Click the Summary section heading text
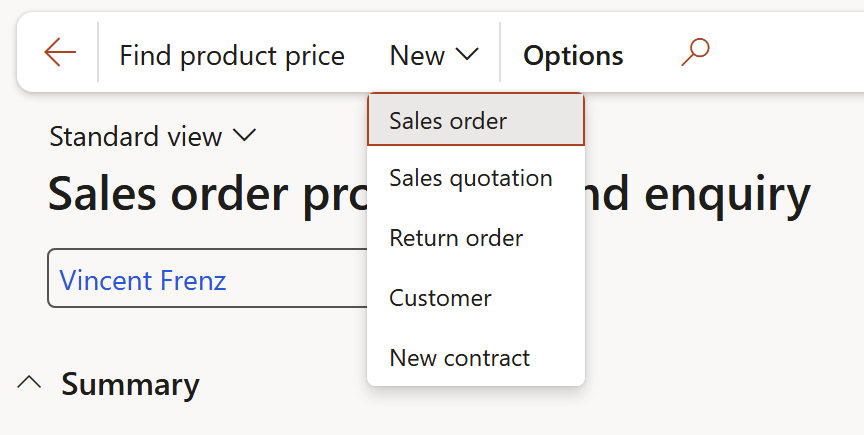This screenshot has width=864, height=435. pyautogui.click(x=130, y=384)
